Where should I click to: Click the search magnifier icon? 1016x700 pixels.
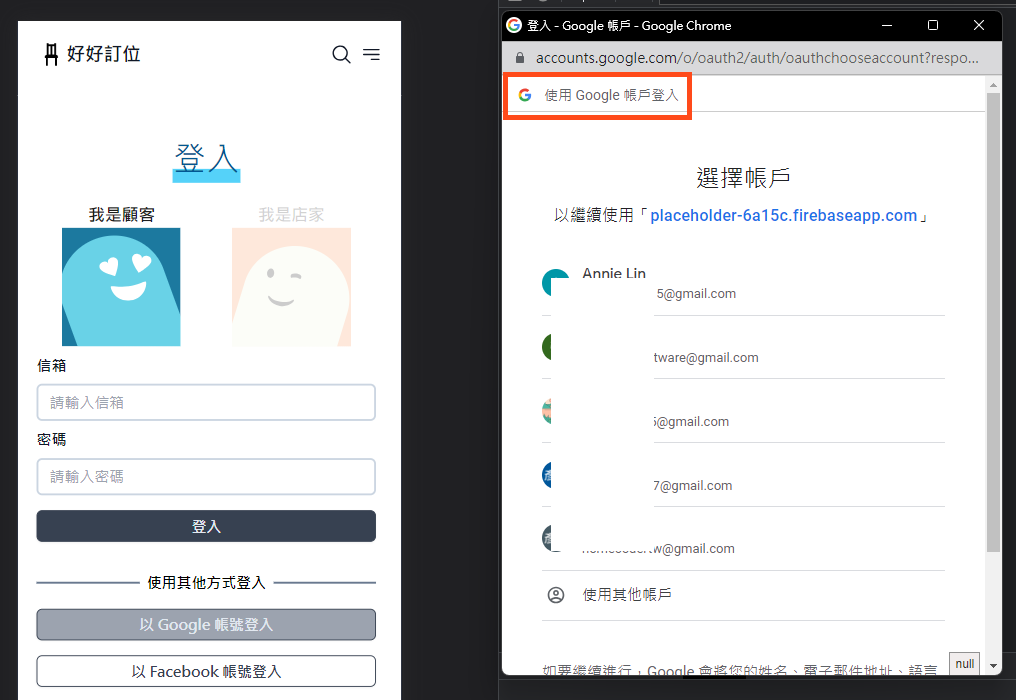click(341, 54)
